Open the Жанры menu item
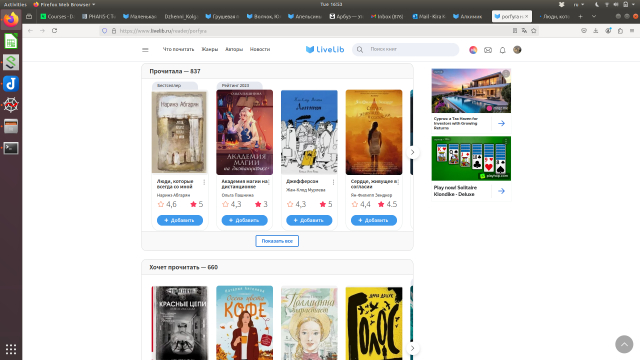 (210, 49)
